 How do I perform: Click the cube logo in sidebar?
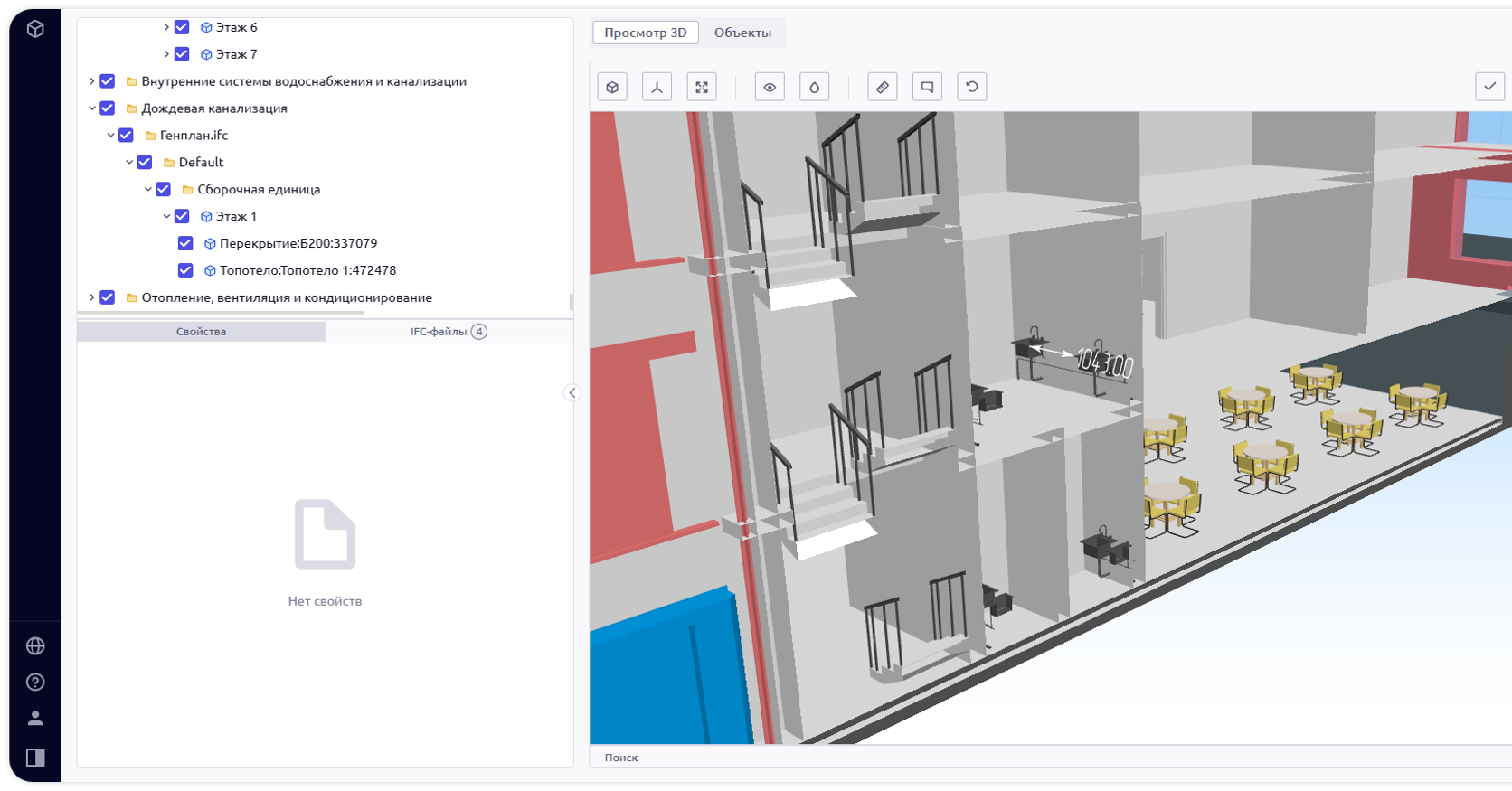pyautogui.click(x=35, y=29)
